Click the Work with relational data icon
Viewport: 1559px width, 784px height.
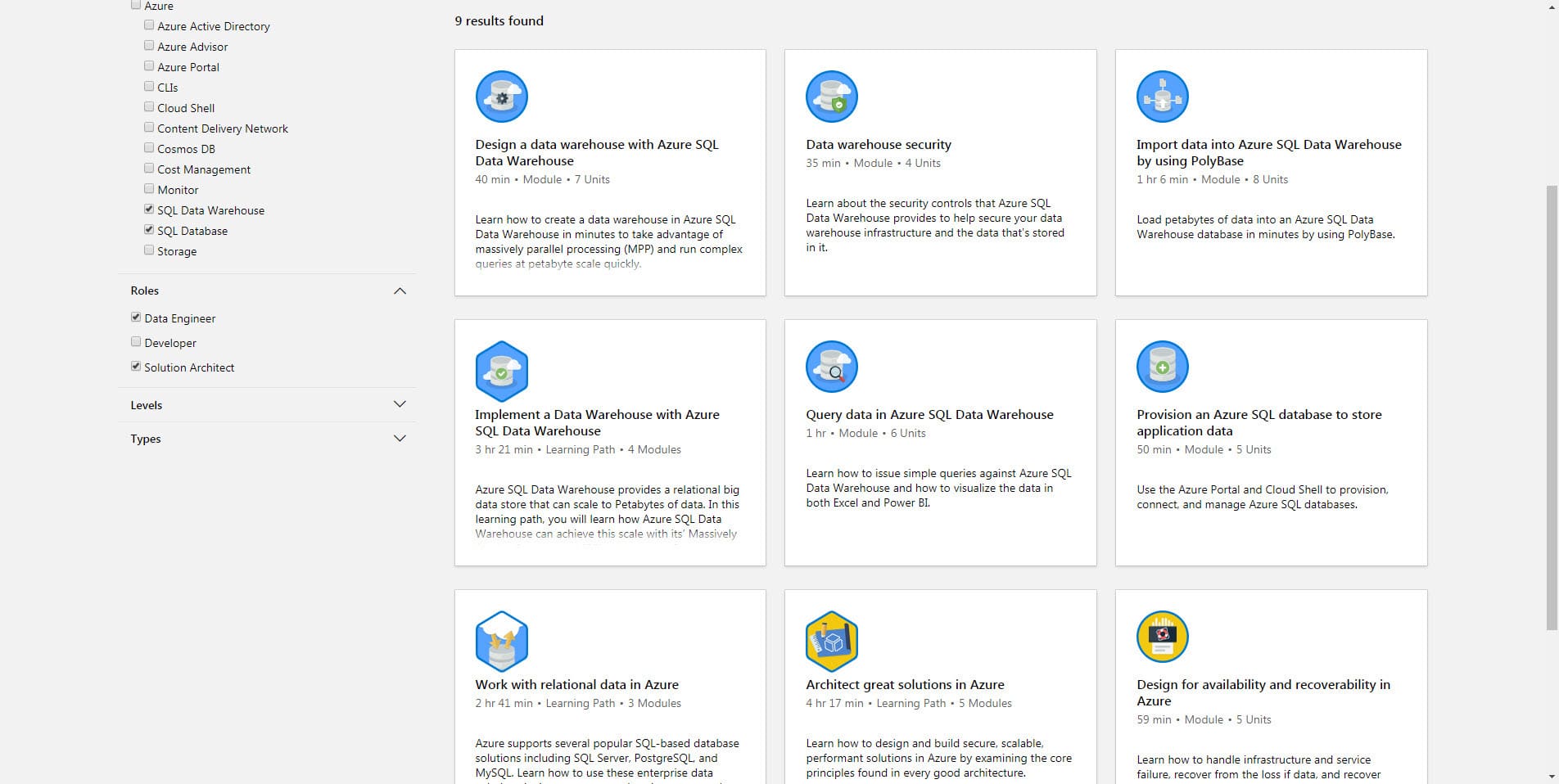pyautogui.click(x=501, y=641)
